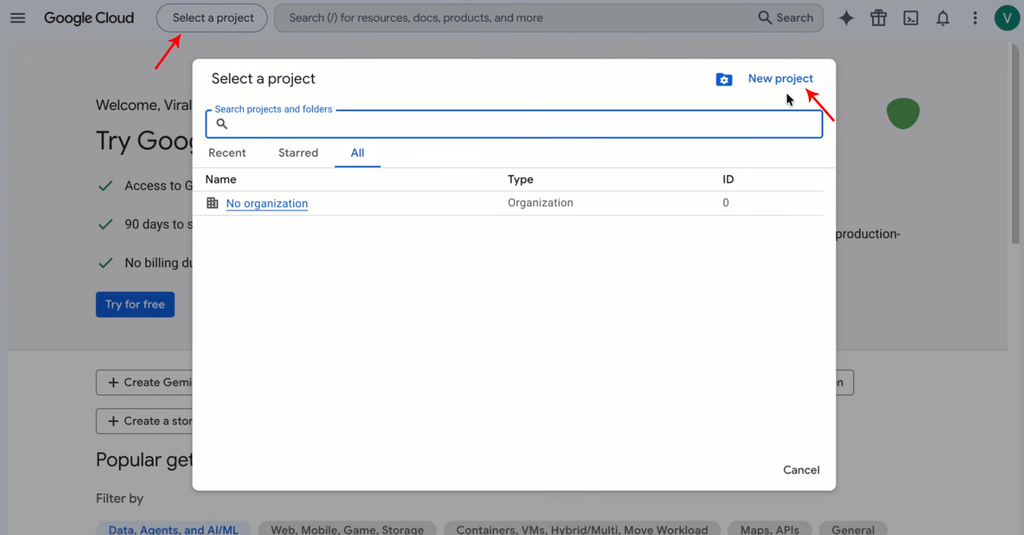Screen dimensions: 1024x535
Task: Open Gemini AI assistant sparkle icon
Action: [x=846, y=18]
